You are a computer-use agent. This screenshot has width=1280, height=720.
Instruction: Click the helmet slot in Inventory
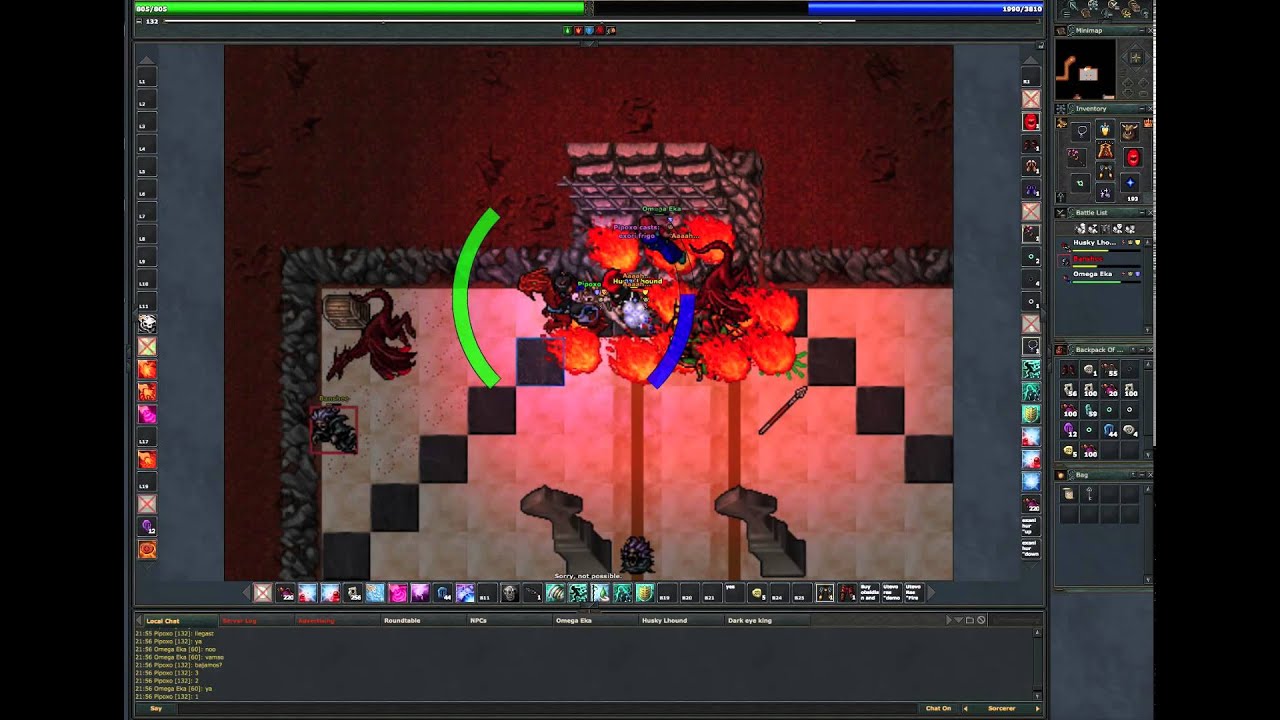point(1105,128)
